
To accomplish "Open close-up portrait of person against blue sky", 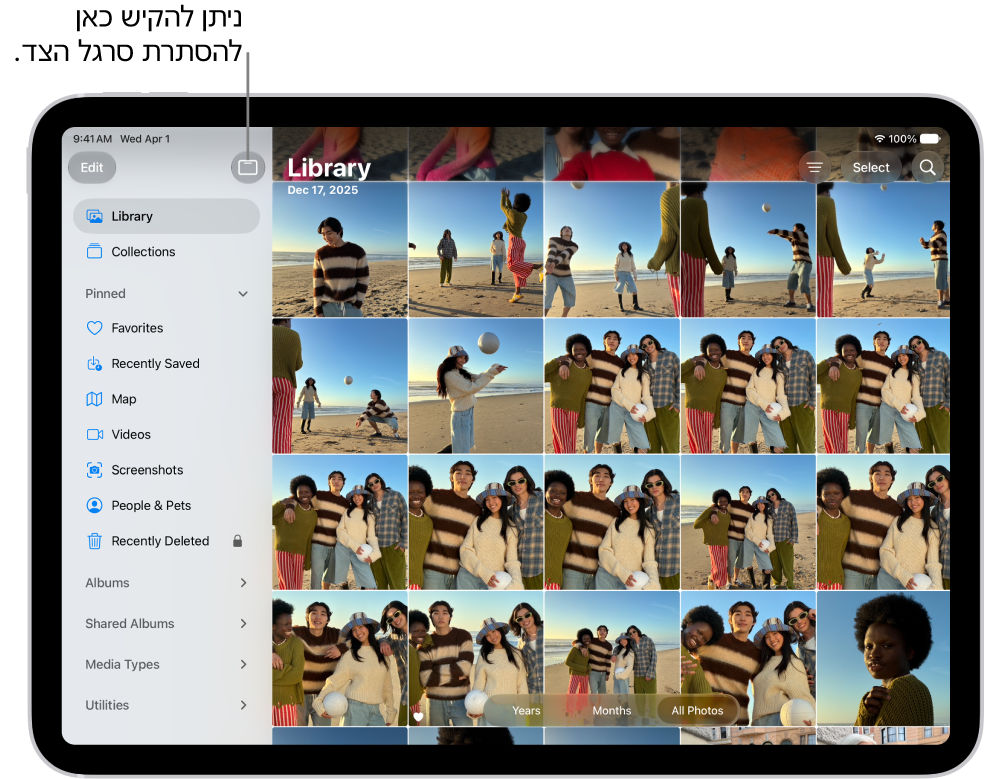I will point(883,658).
